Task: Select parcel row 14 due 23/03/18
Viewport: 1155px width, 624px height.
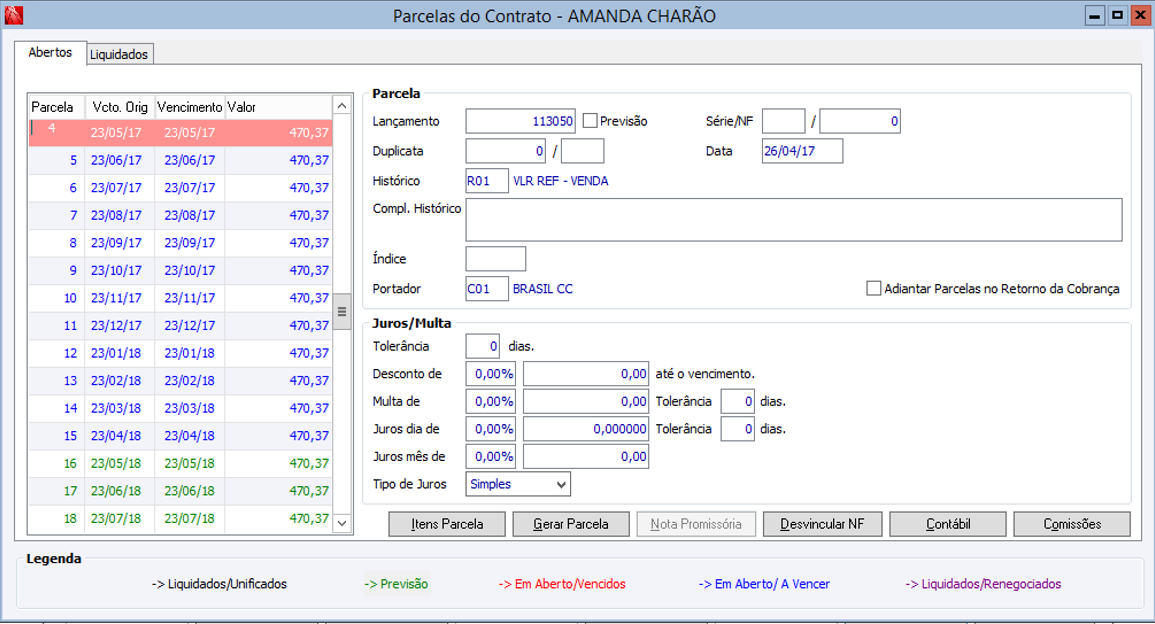Action: click(x=180, y=408)
